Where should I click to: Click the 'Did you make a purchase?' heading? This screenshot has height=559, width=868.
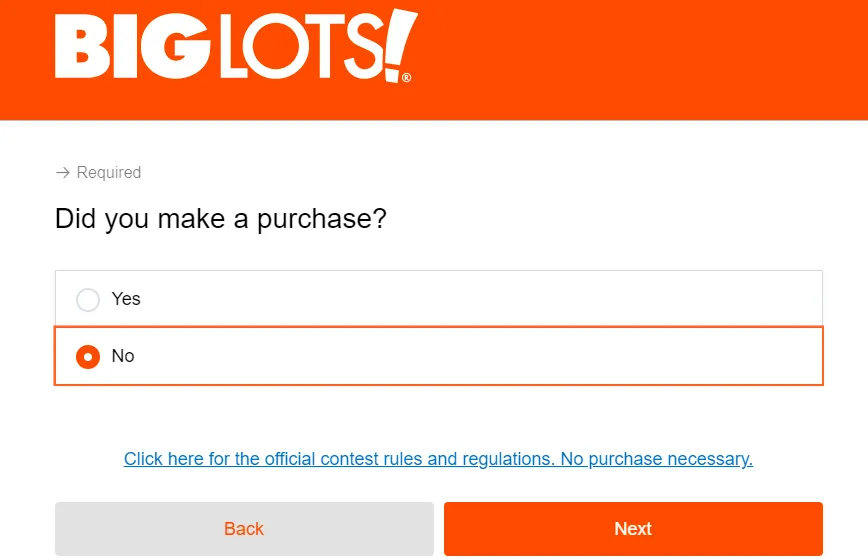[x=220, y=219]
